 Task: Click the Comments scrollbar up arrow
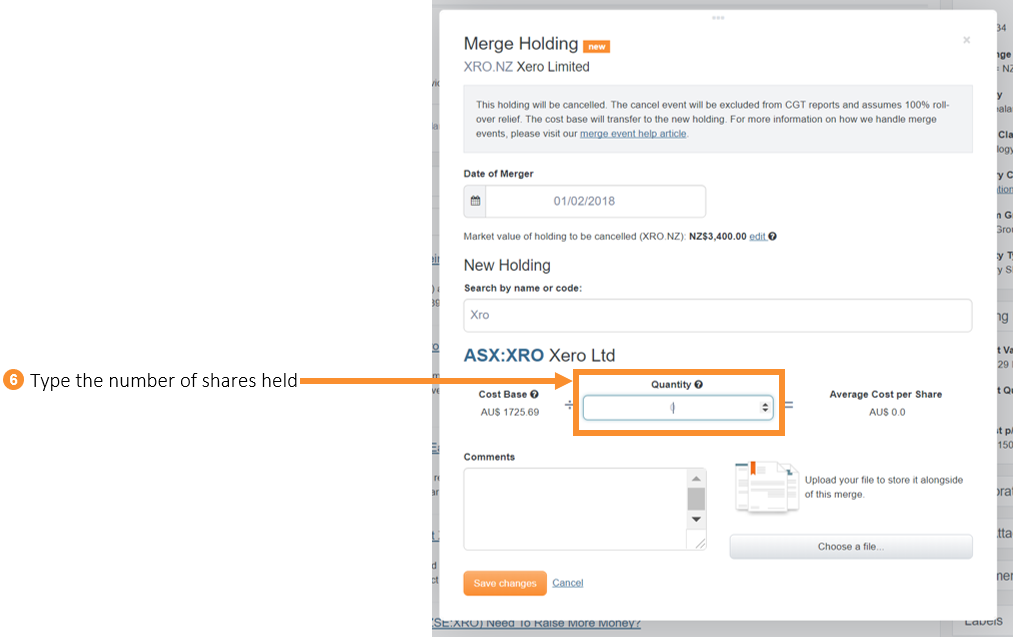pyautogui.click(x=696, y=477)
